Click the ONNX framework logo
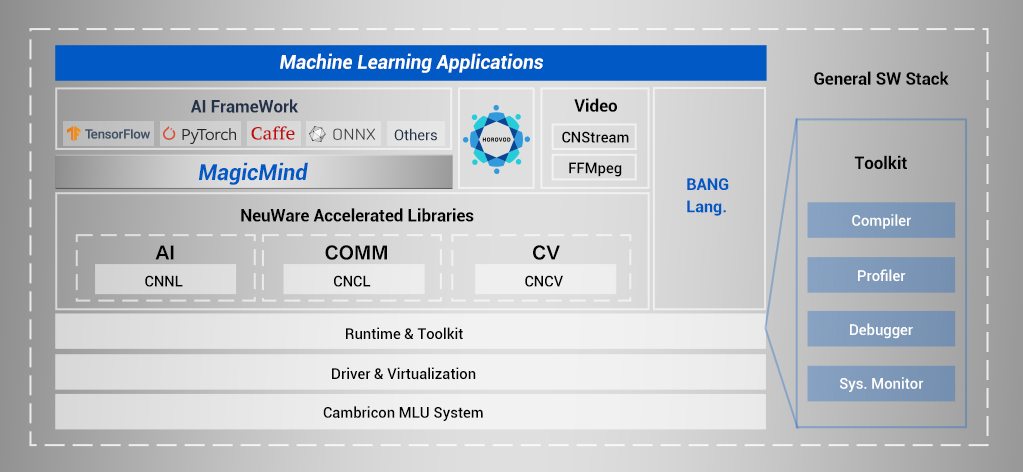Screen dimensions: 1023x472 (343, 134)
